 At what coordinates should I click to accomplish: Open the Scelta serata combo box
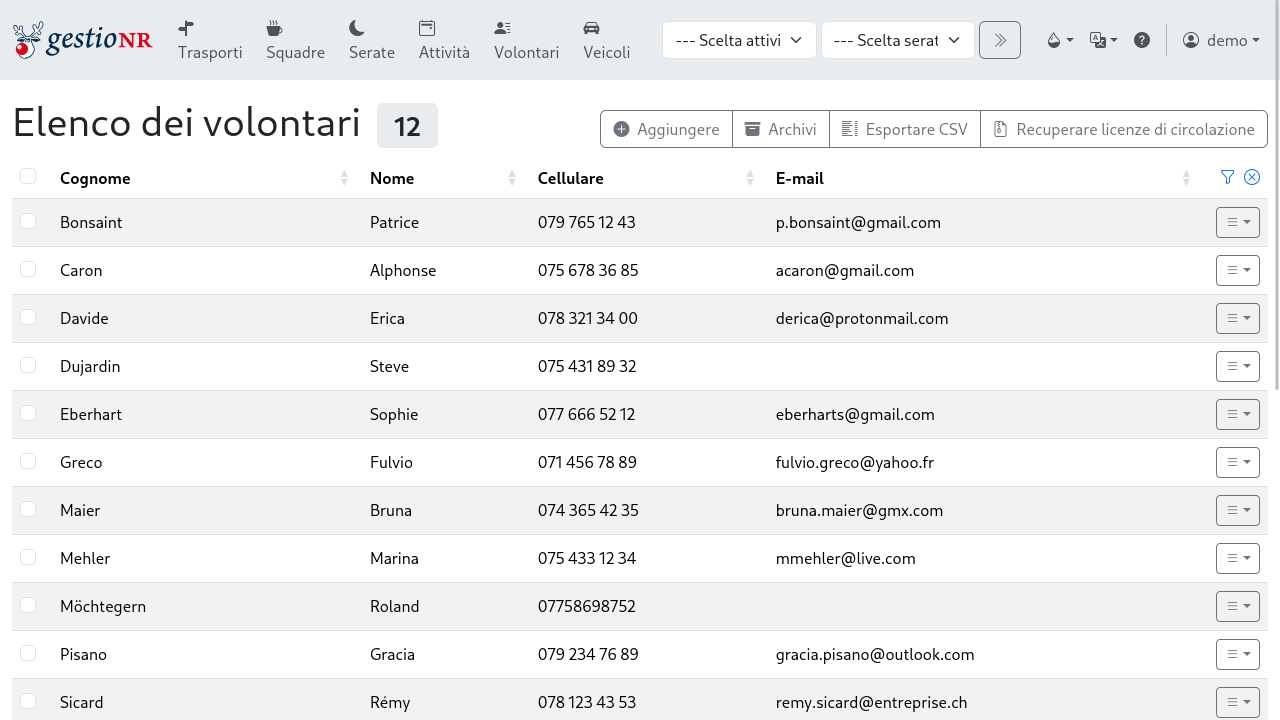(897, 40)
